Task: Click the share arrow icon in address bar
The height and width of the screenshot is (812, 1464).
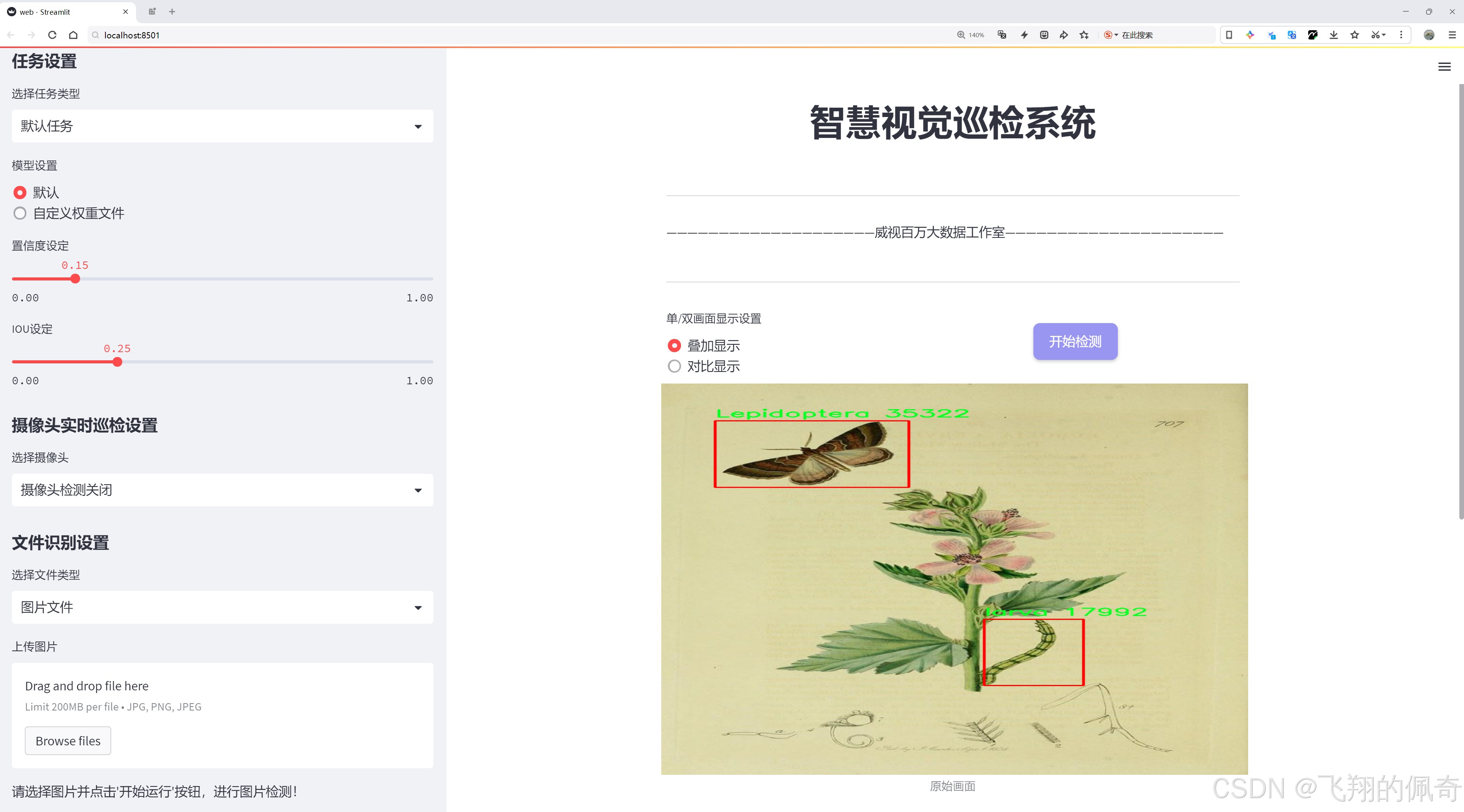Action: pyautogui.click(x=1064, y=35)
